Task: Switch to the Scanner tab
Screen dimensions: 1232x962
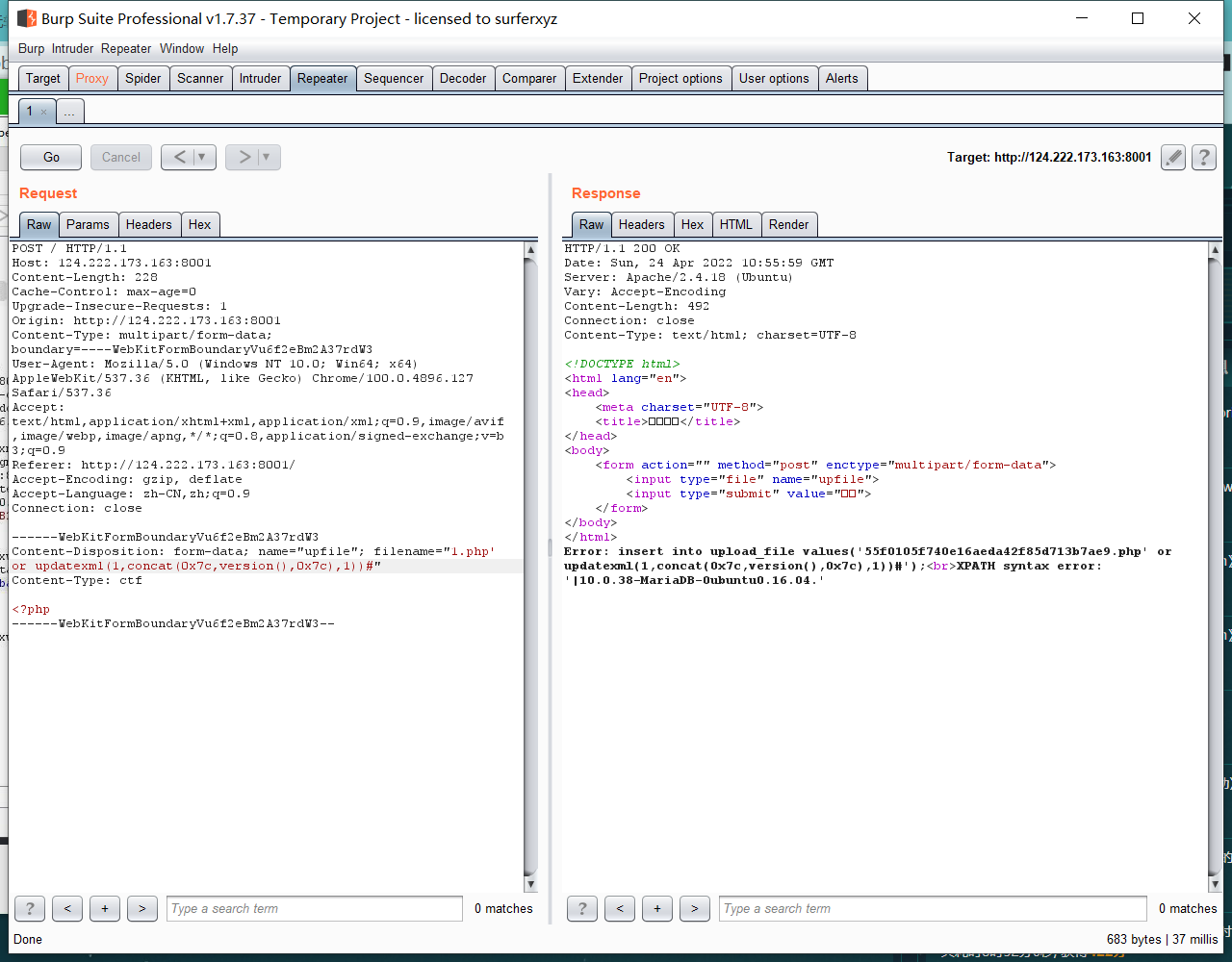Action: pyautogui.click(x=200, y=79)
